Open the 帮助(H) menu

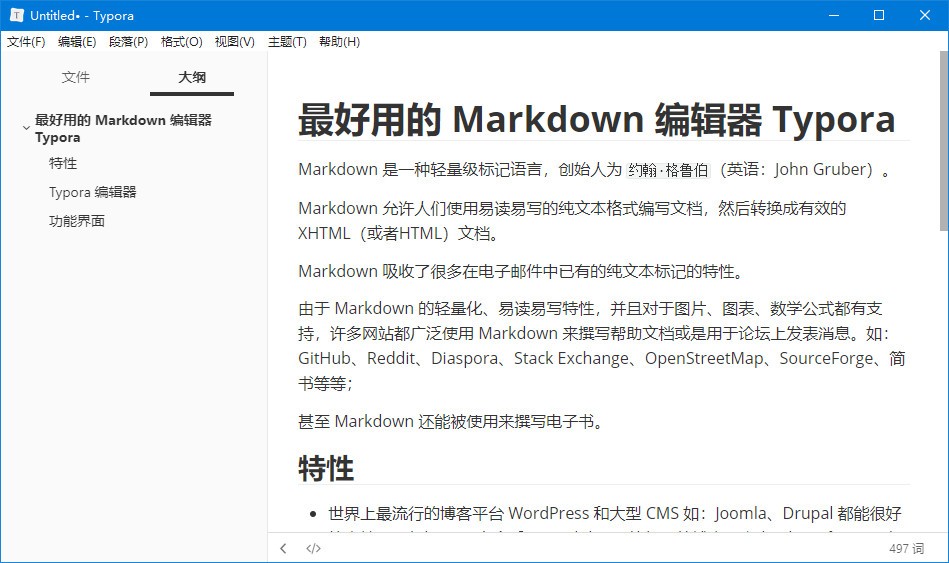click(x=339, y=42)
